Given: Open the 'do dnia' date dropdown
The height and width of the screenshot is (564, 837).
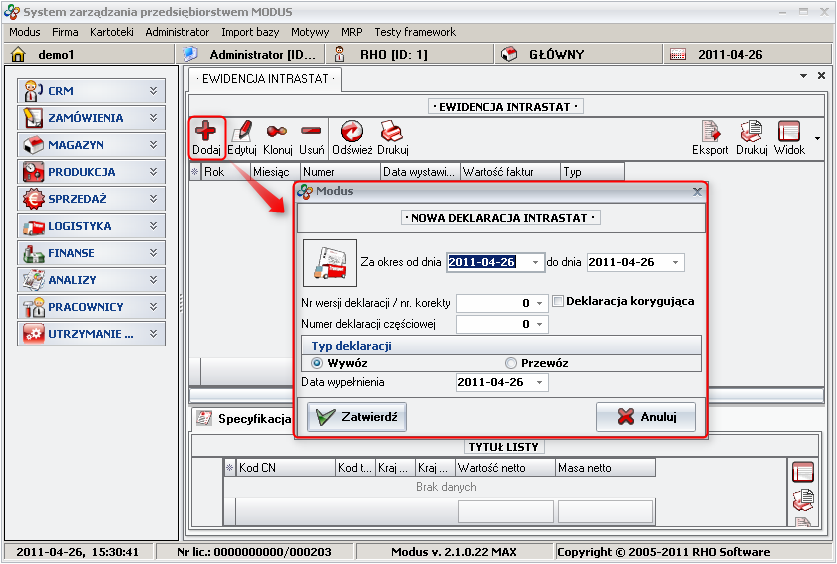Looking at the screenshot, I should 676,262.
